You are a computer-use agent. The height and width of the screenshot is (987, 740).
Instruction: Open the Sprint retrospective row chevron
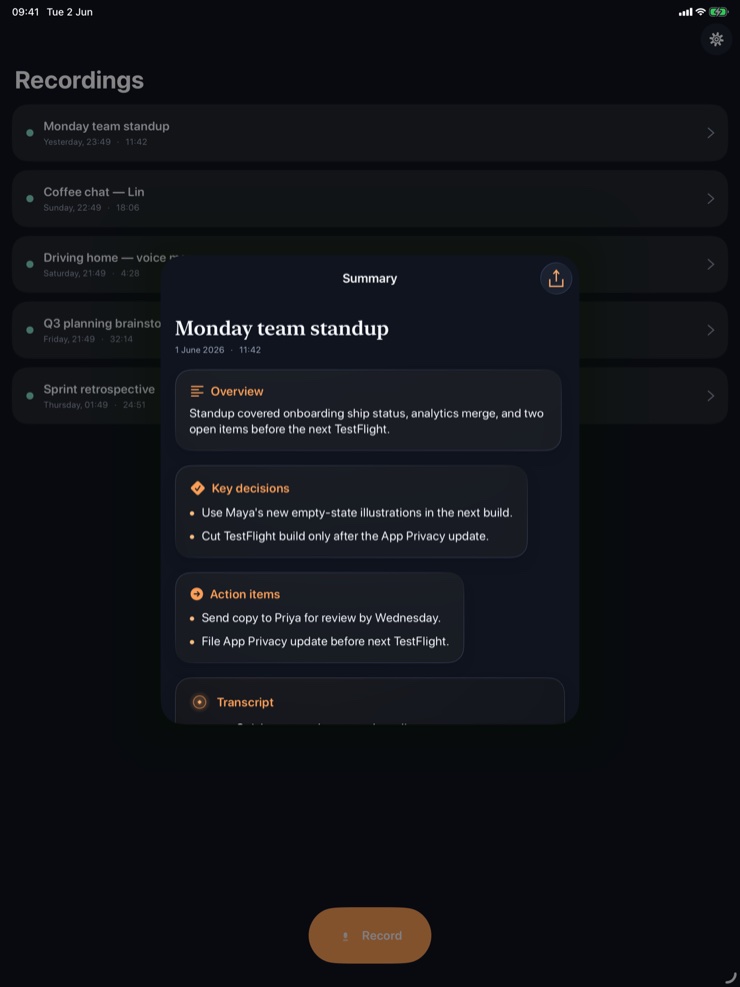point(710,395)
